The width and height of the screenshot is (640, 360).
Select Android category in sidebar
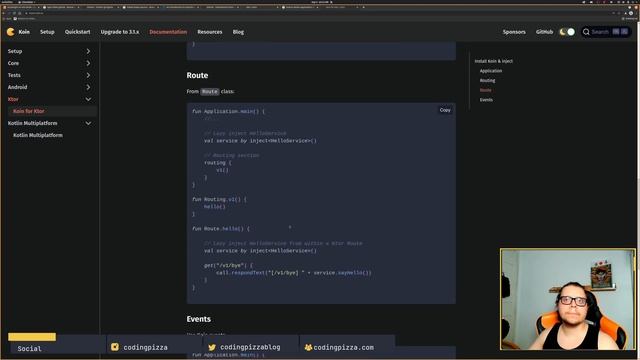click(x=17, y=87)
